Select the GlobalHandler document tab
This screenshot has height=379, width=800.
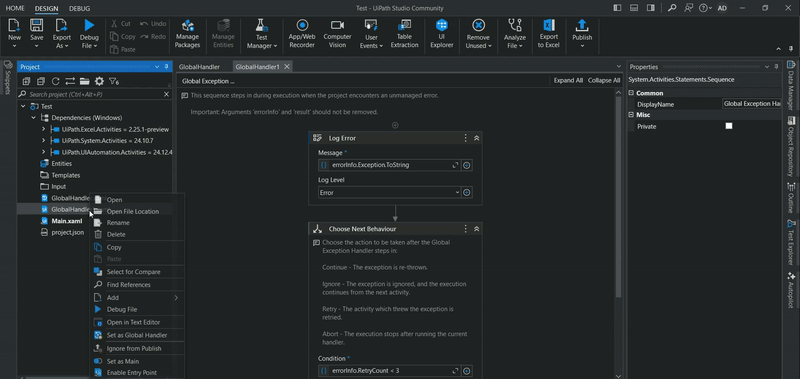199,67
